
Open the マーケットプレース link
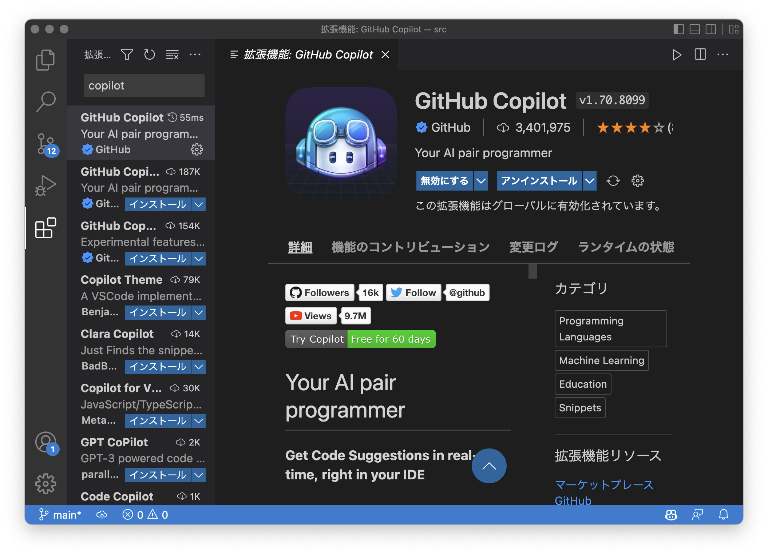(x=604, y=484)
